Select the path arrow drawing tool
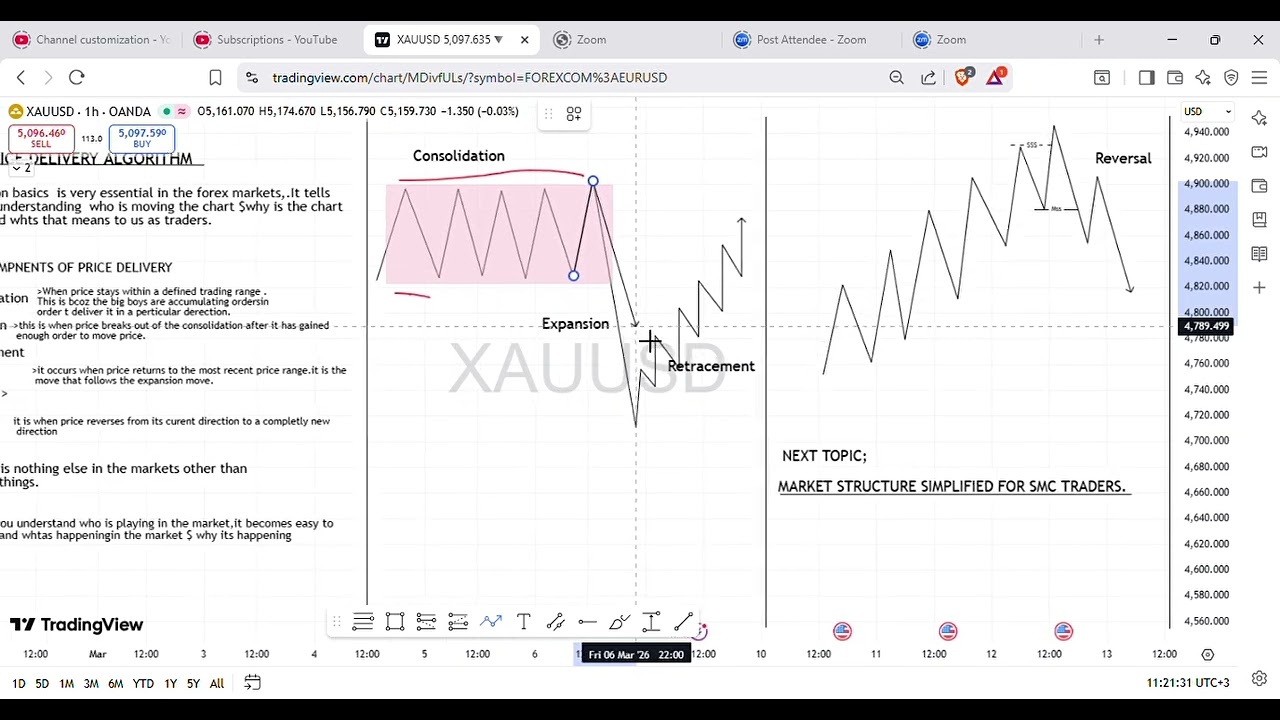This screenshot has height=720, width=1280. coord(490,623)
